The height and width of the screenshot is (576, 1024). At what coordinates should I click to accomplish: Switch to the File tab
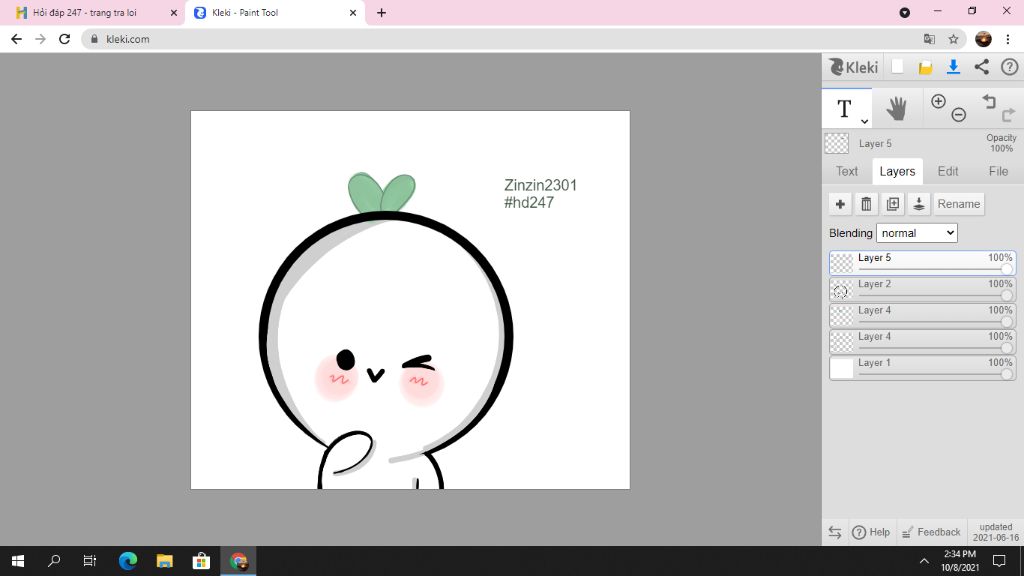point(998,171)
